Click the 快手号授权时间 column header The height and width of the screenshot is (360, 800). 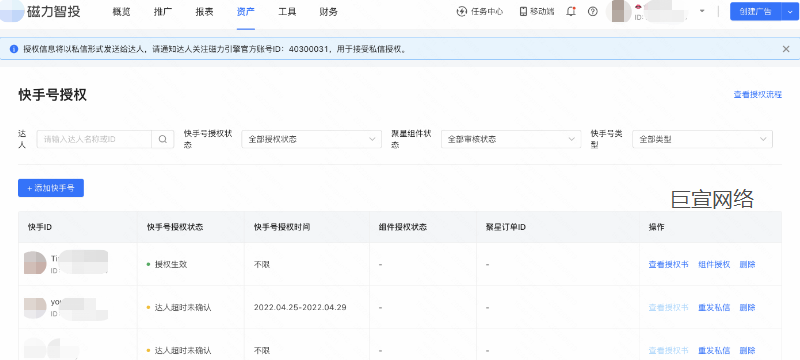click(282, 227)
